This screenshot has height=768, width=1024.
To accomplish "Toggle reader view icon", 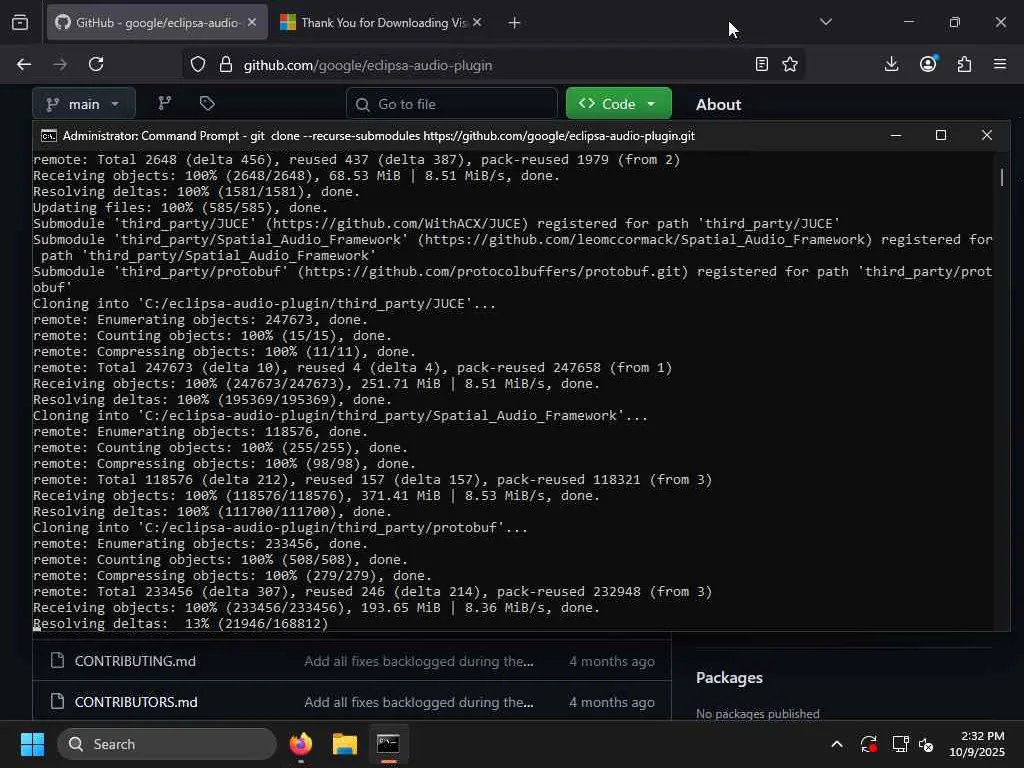I will (761, 64).
